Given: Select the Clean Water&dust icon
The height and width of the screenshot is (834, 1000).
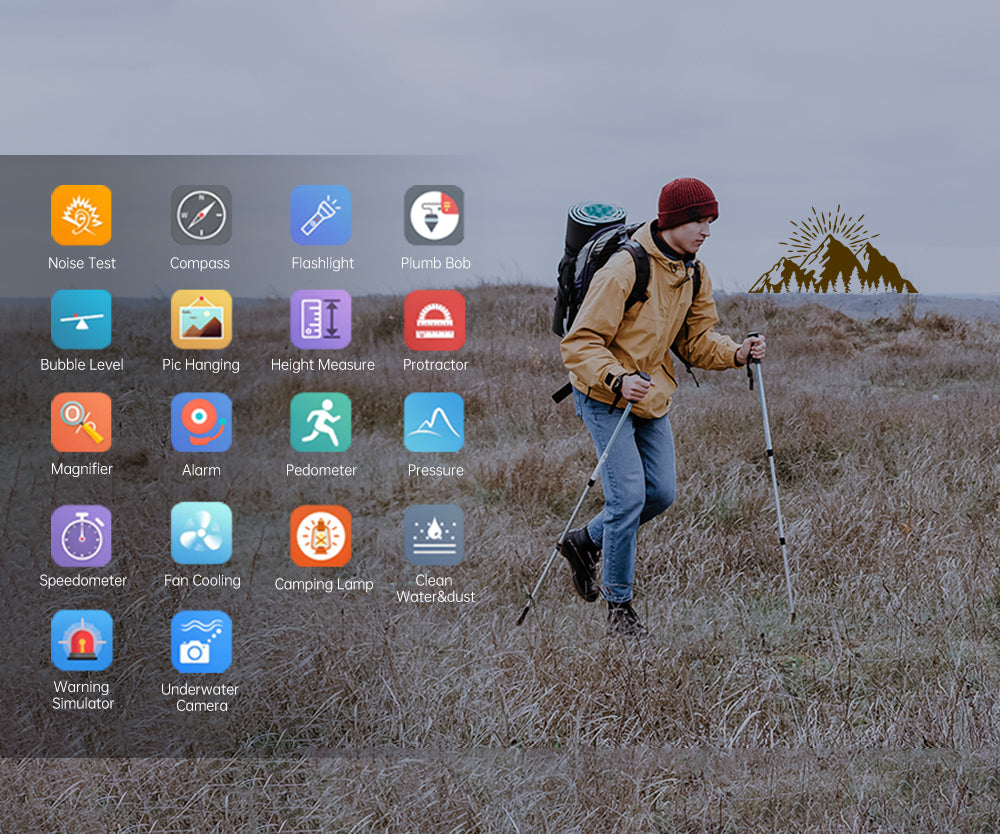Looking at the screenshot, I should (x=434, y=535).
